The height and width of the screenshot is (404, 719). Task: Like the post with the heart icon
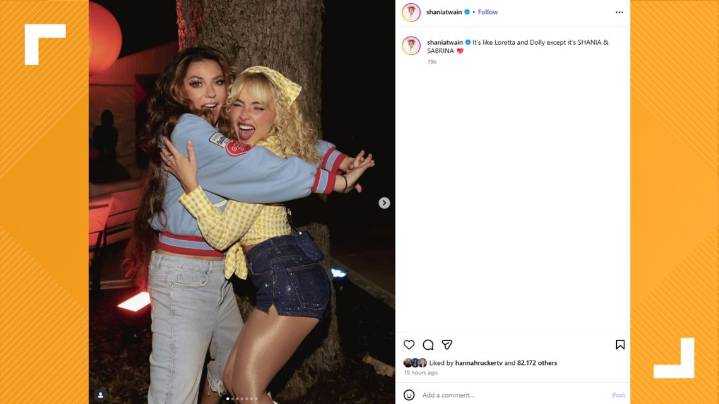click(x=409, y=345)
